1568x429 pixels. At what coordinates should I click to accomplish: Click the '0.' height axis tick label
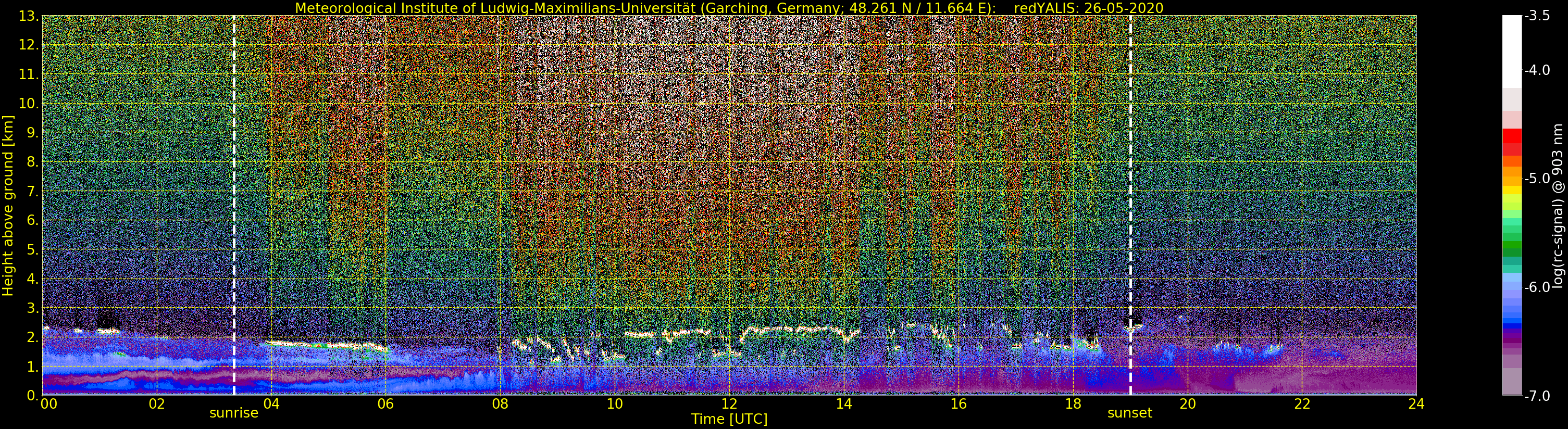pyautogui.click(x=33, y=396)
